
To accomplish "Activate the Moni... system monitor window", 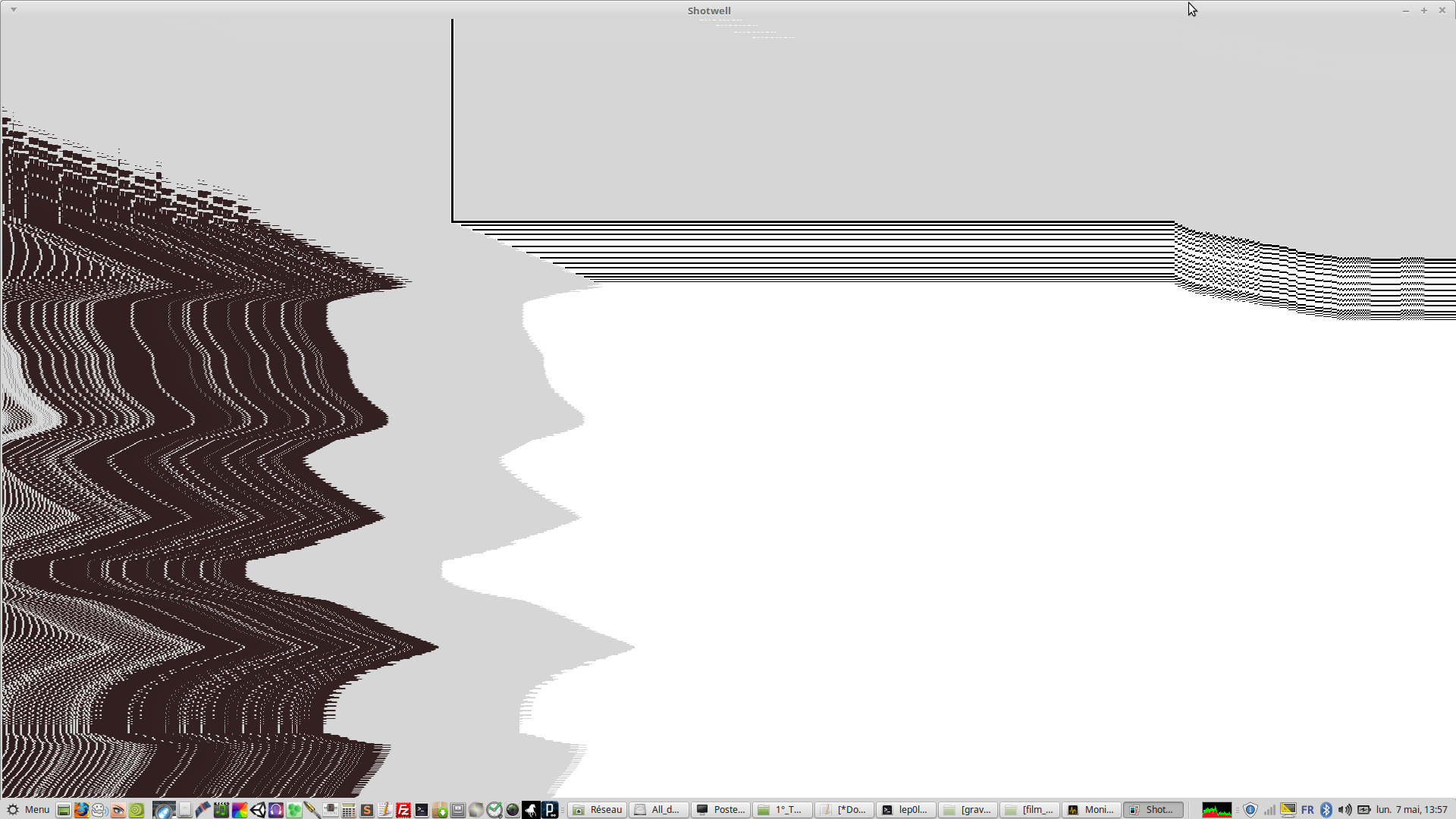I will point(1091,810).
